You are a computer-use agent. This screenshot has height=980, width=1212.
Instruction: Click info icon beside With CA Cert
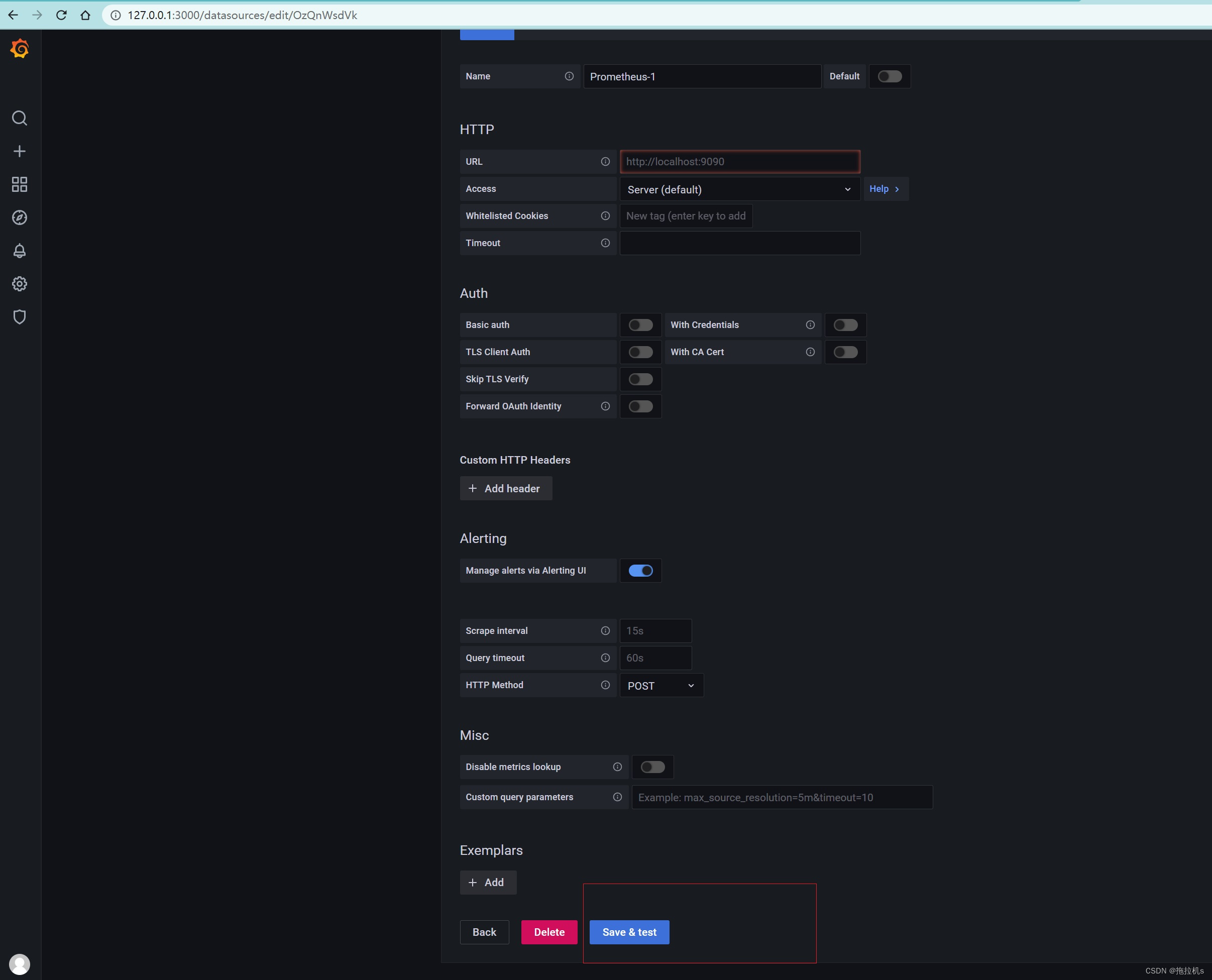coord(810,352)
